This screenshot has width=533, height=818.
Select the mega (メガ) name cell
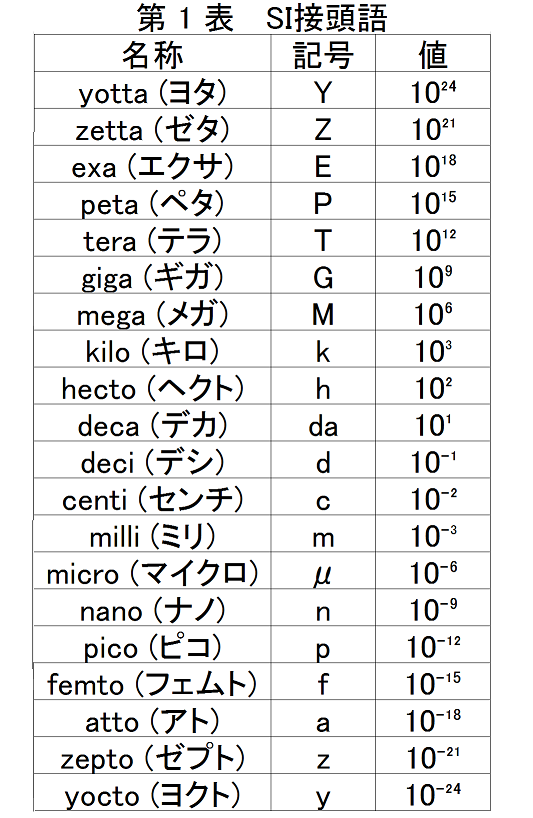152,312
